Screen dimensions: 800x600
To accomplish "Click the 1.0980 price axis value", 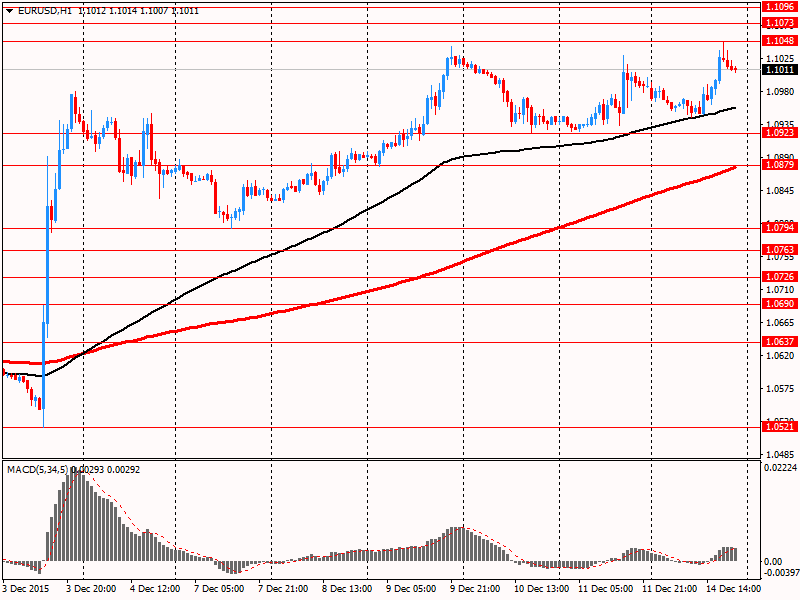I will (x=781, y=92).
